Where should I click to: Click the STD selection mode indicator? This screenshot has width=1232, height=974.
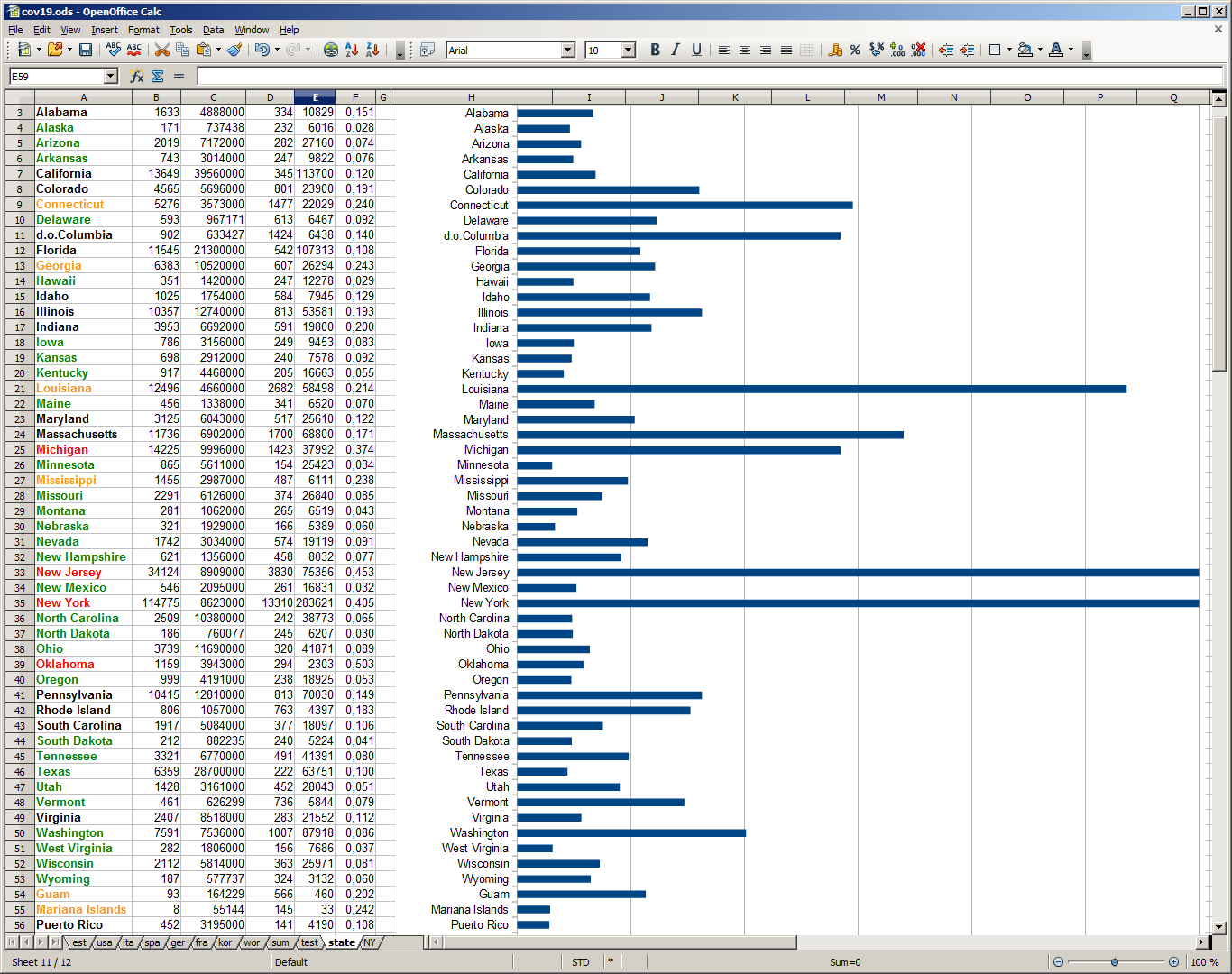[581, 962]
